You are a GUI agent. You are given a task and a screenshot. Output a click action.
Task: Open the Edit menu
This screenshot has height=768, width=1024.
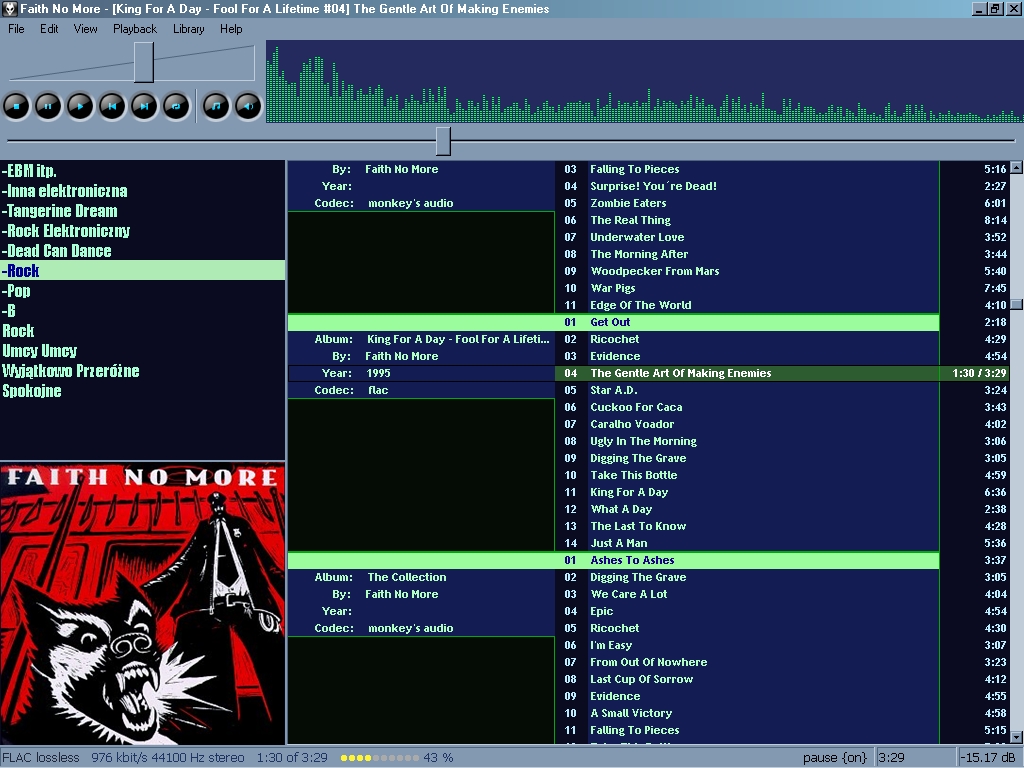(x=49, y=29)
